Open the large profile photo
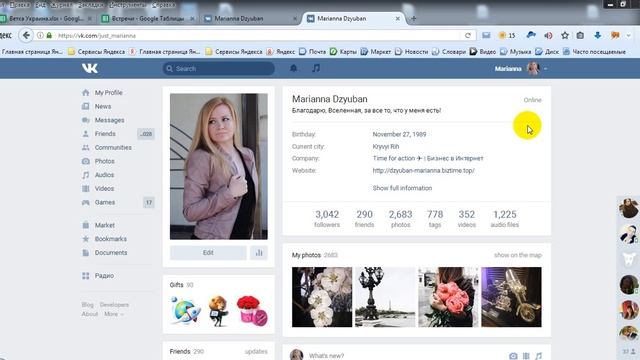This screenshot has height=360, width=640. (219, 167)
